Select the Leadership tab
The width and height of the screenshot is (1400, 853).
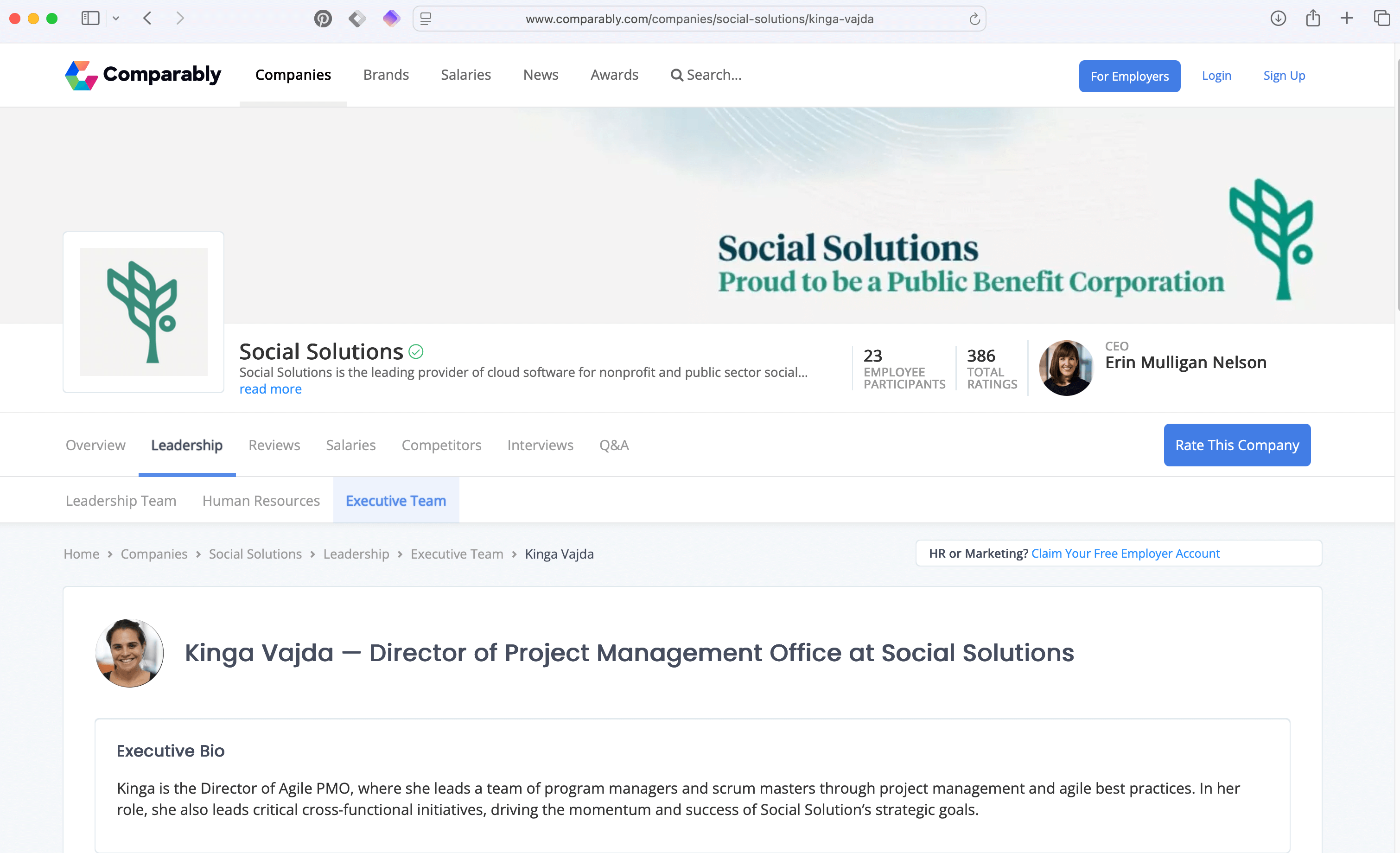coord(187,445)
